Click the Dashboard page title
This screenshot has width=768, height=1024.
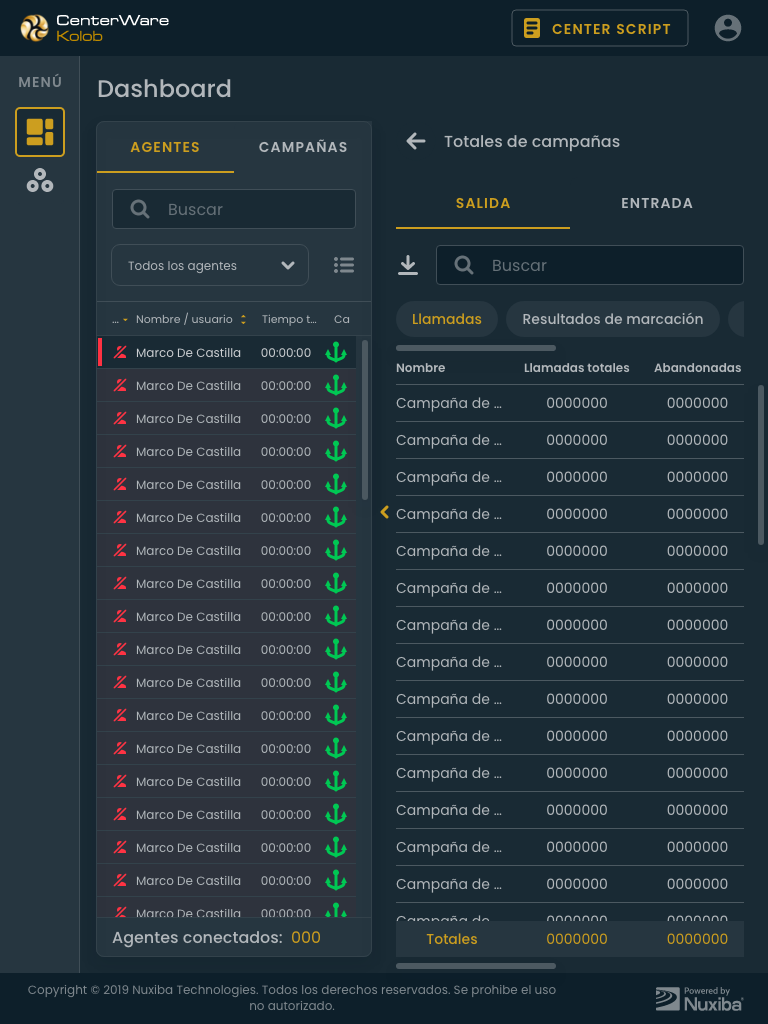(x=165, y=89)
